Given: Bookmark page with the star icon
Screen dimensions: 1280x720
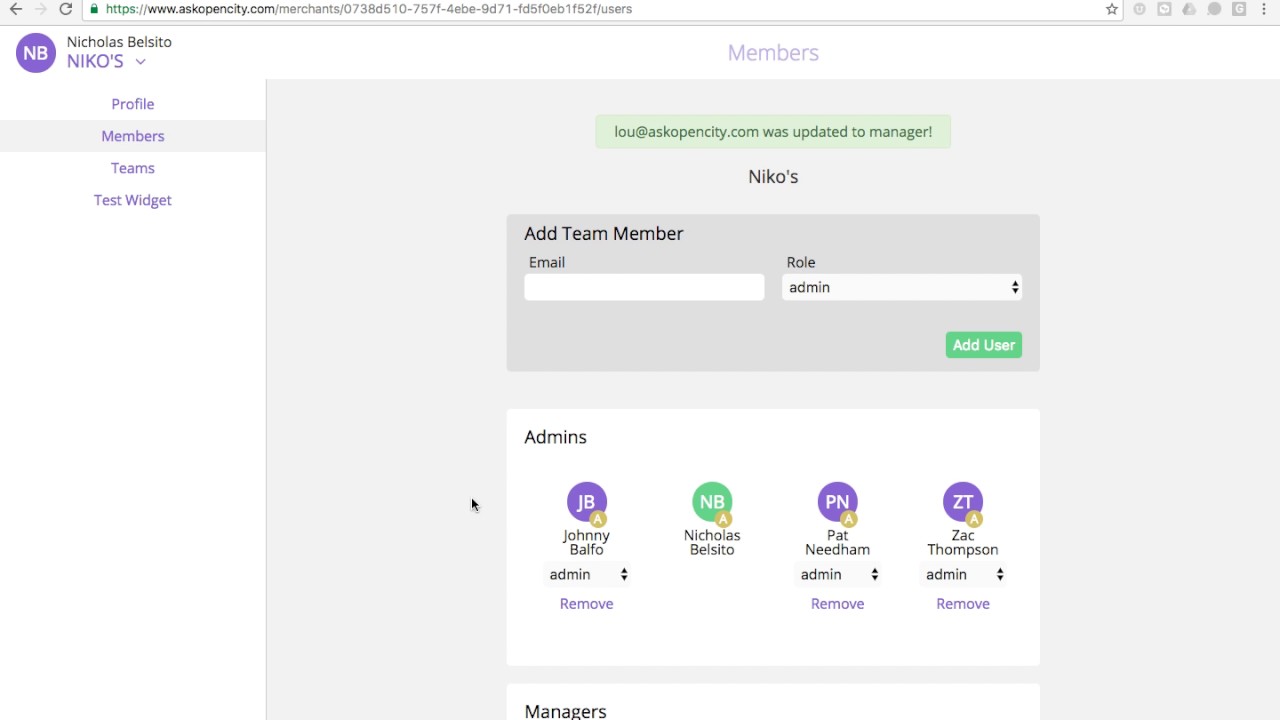Looking at the screenshot, I should tap(1112, 9).
